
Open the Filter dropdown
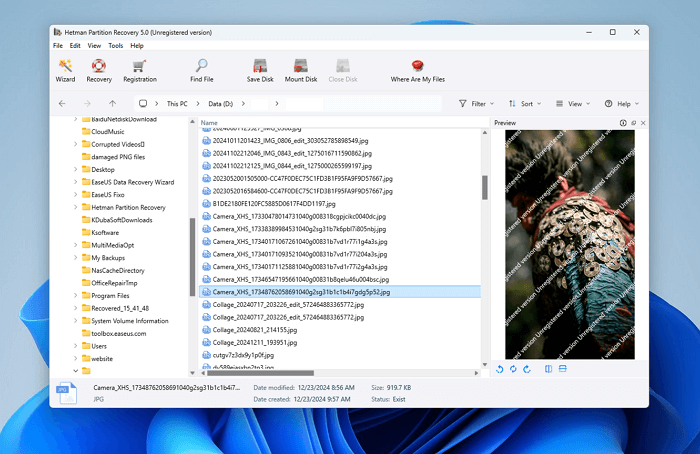476,103
